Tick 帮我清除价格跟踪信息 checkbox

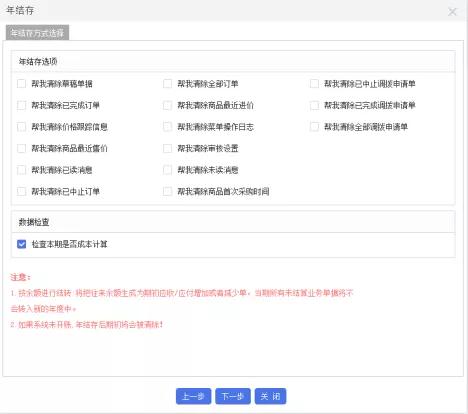tap(21, 127)
